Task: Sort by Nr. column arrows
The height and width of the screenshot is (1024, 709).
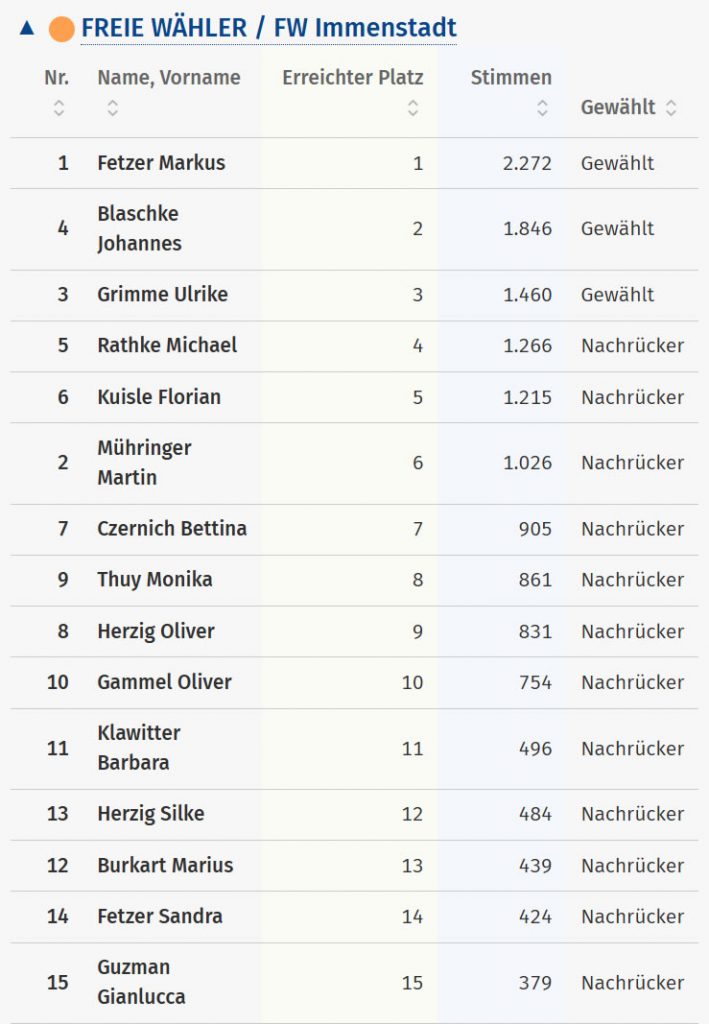Action: (x=58, y=107)
